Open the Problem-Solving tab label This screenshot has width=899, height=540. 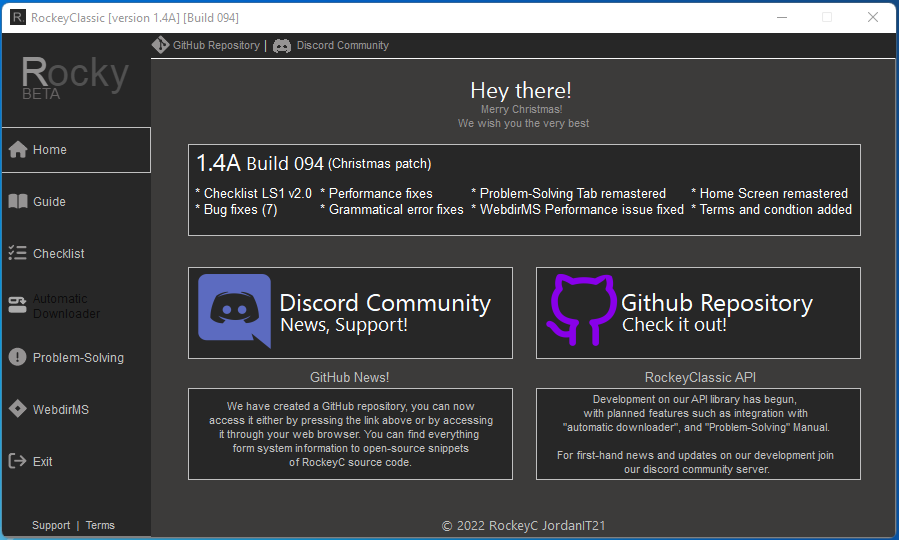pos(78,358)
